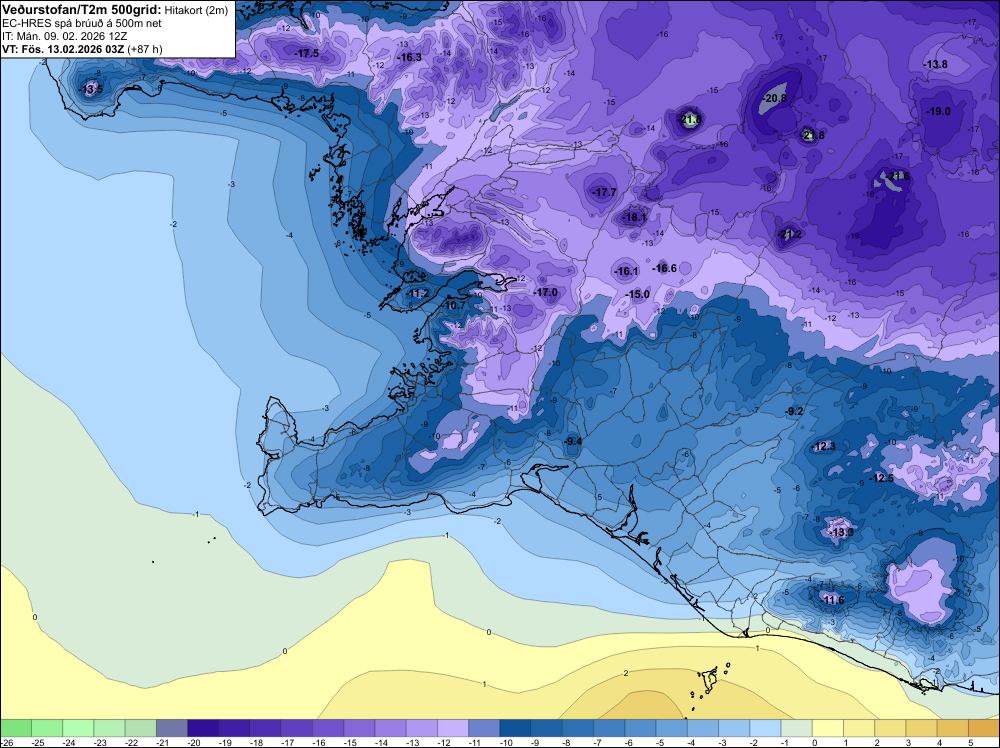Screen dimensions: 1000x748
Task: Select the legend swatch labeled -16
Action: click(x=328, y=728)
